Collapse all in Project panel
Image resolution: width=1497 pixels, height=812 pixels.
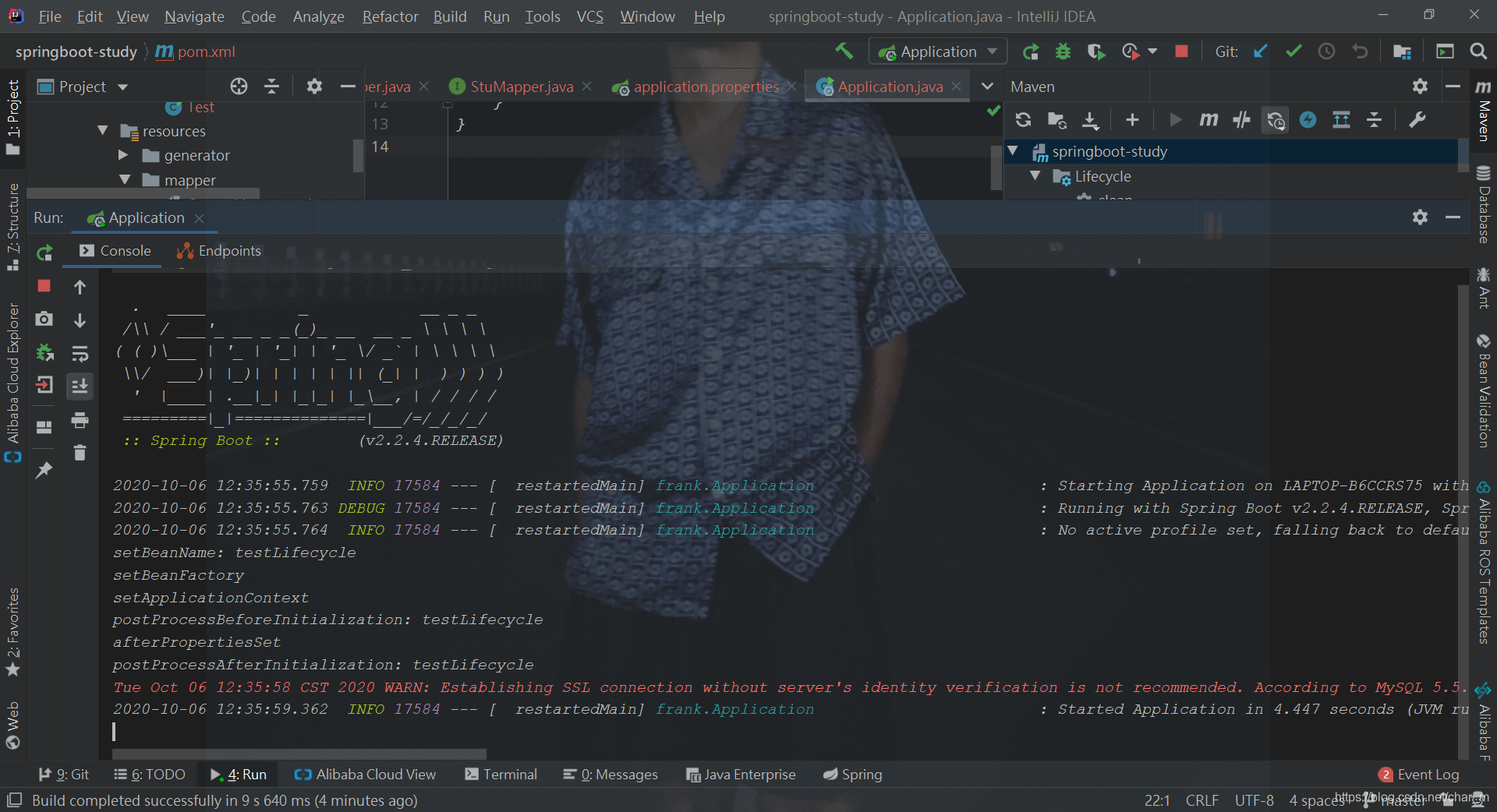coord(271,86)
